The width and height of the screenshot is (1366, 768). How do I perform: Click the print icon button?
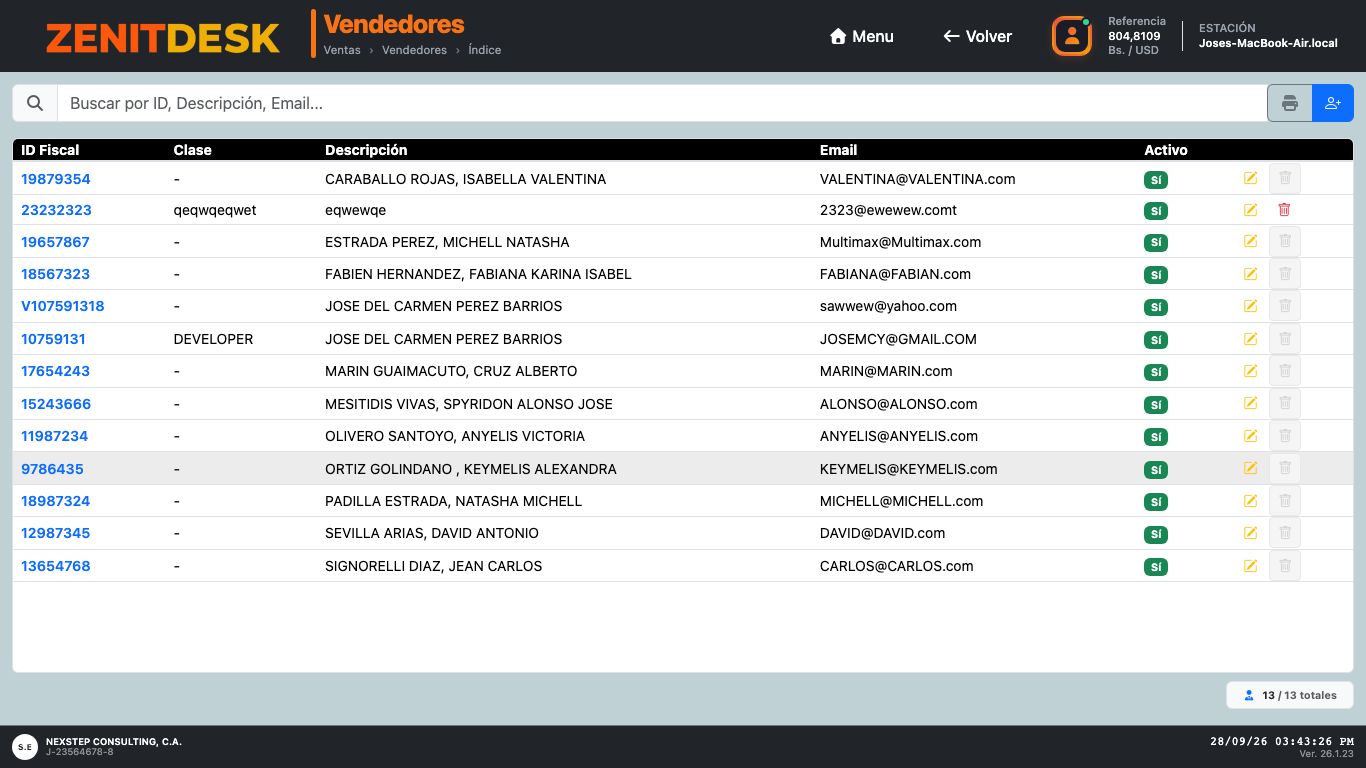coord(1290,103)
